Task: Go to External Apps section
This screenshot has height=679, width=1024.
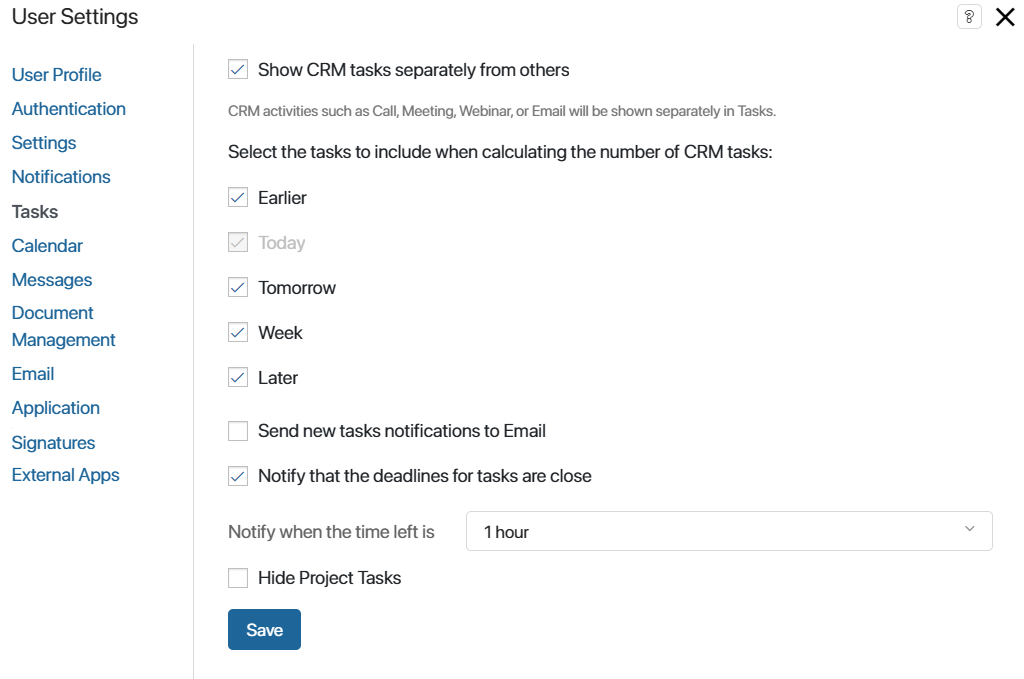Action: pyautogui.click(x=65, y=475)
